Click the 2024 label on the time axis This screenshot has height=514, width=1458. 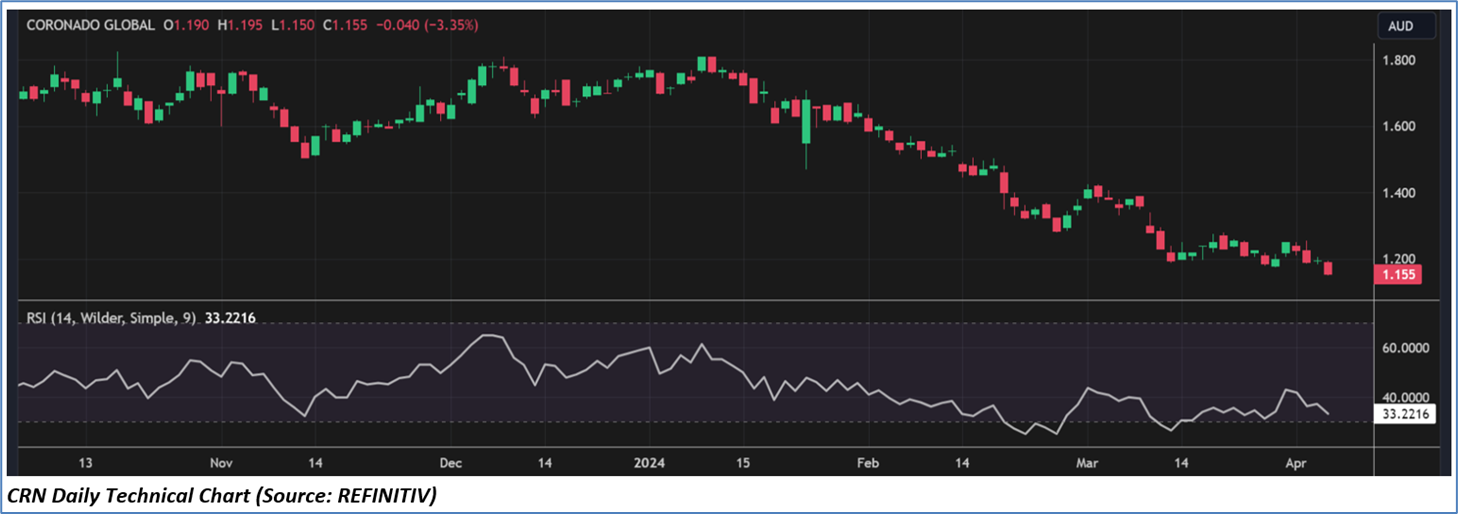pos(648,464)
